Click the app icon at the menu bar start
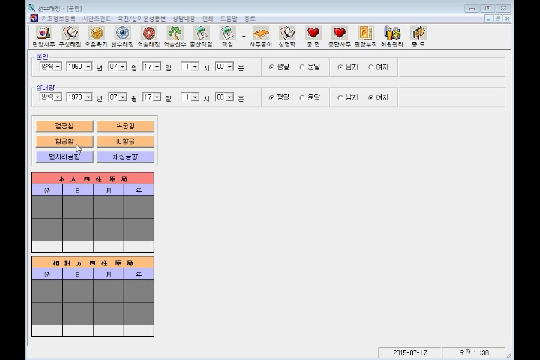The width and height of the screenshot is (540, 360). point(34,18)
